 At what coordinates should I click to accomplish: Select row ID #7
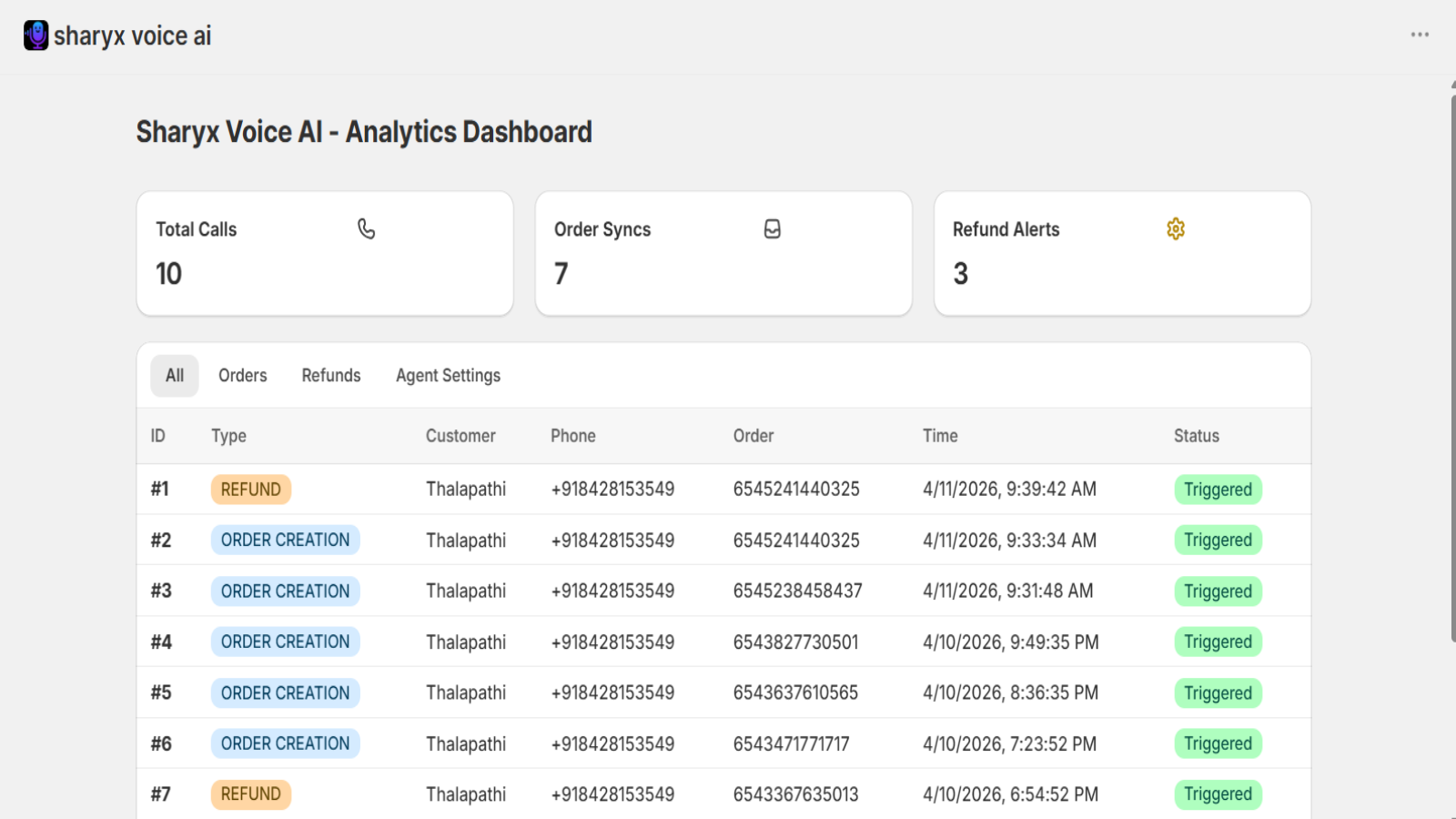pyautogui.click(x=161, y=794)
